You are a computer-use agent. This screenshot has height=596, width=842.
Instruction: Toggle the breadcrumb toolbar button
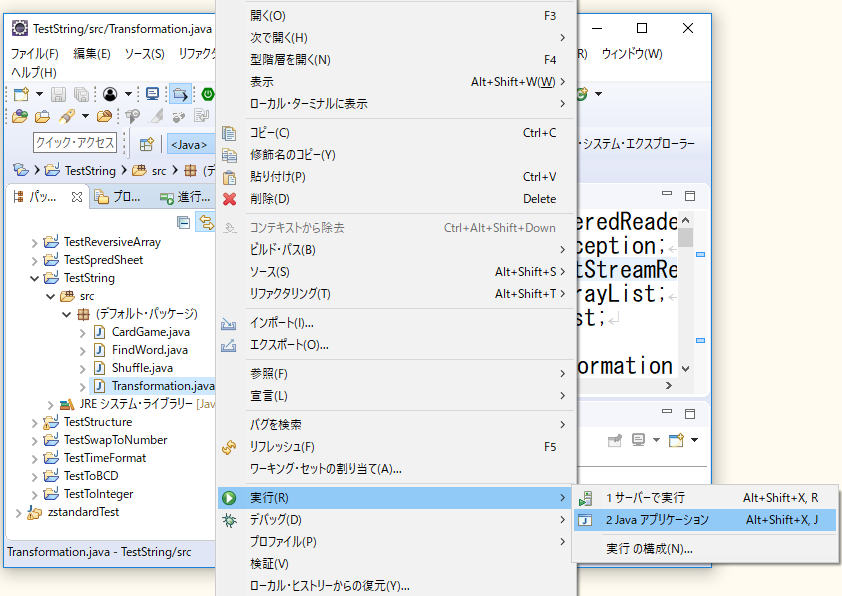coord(180,95)
